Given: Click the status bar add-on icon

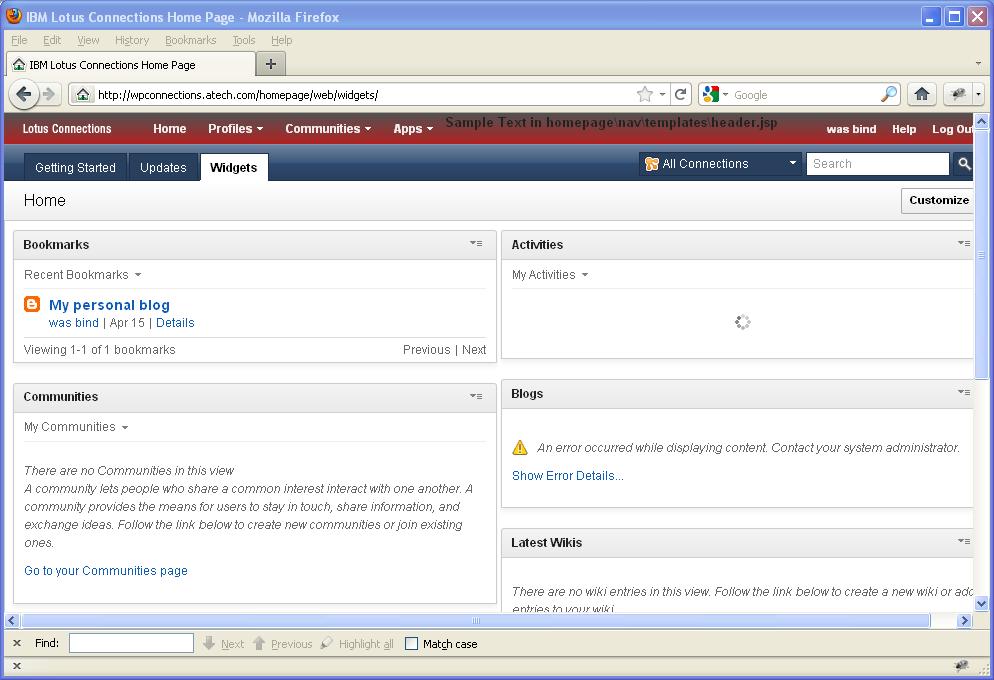Looking at the screenshot, I should point(961,665).
